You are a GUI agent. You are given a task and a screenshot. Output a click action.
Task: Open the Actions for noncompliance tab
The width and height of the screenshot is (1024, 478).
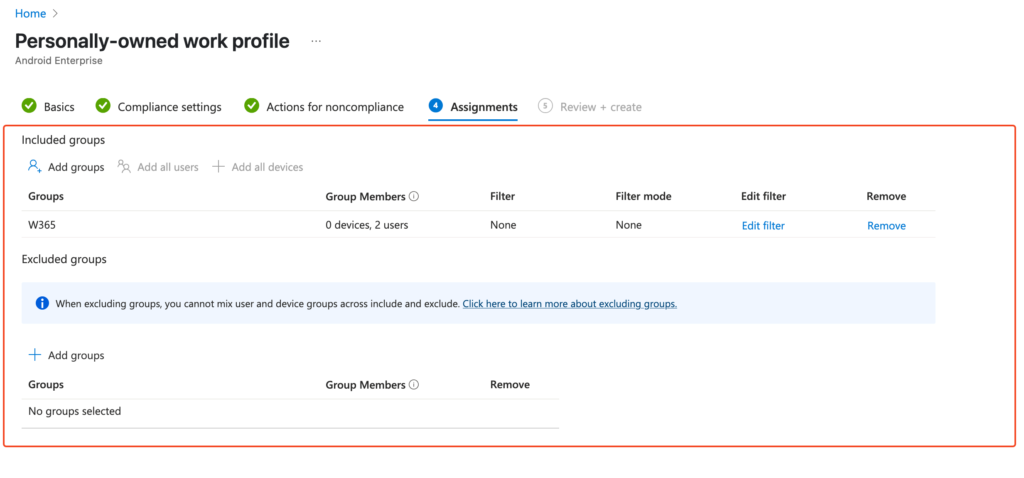click(x=335, y=106)
